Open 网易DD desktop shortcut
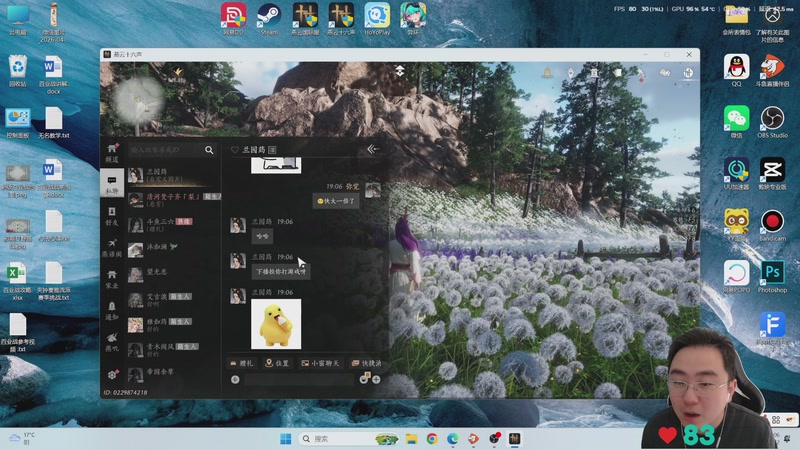Screen dimensions: 800x450 pyautogui.click(x=233, y=19)
